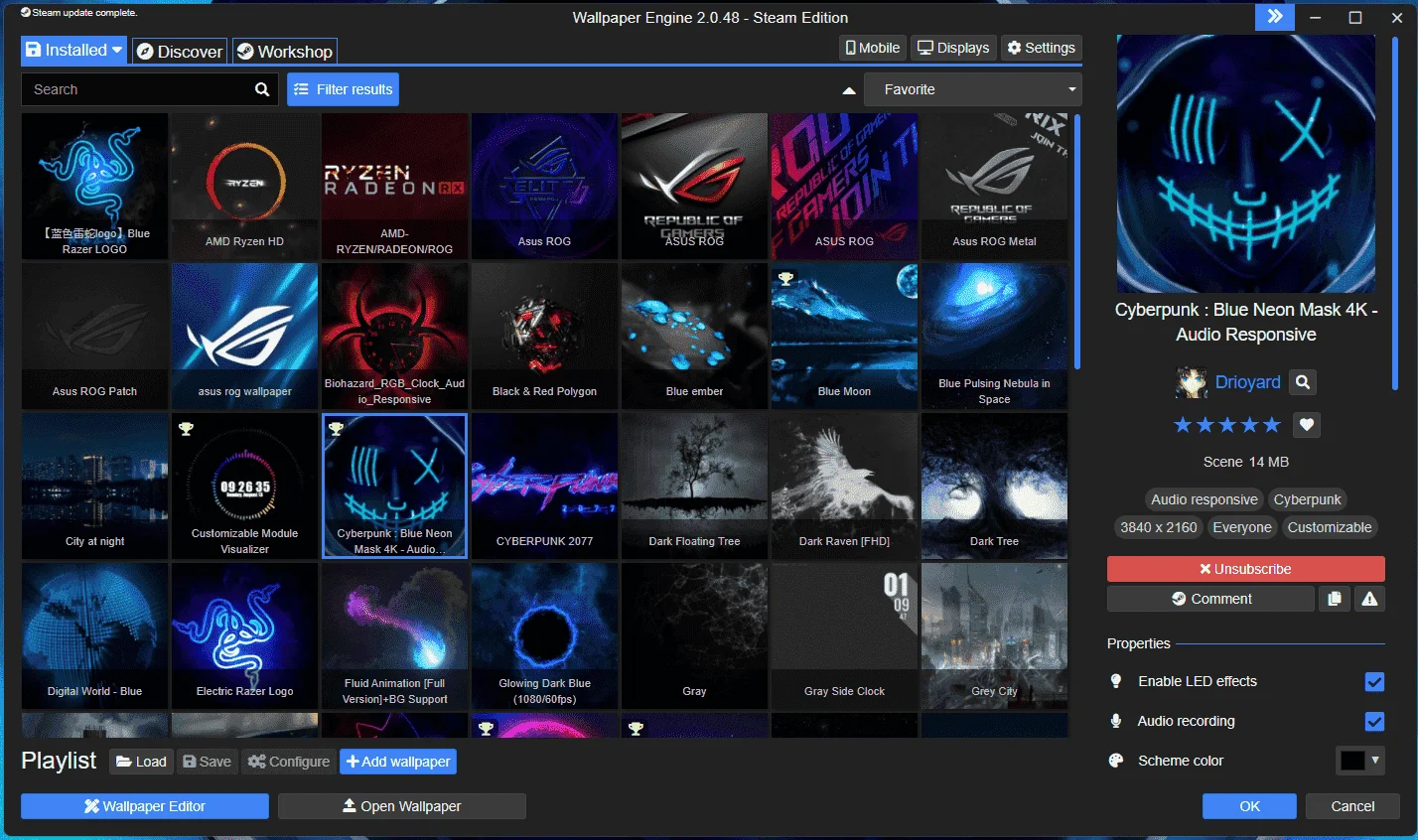Click the trophy badge on Blue Moon
This screenshot has width=1418, height=840.
[x=785, y=279]
